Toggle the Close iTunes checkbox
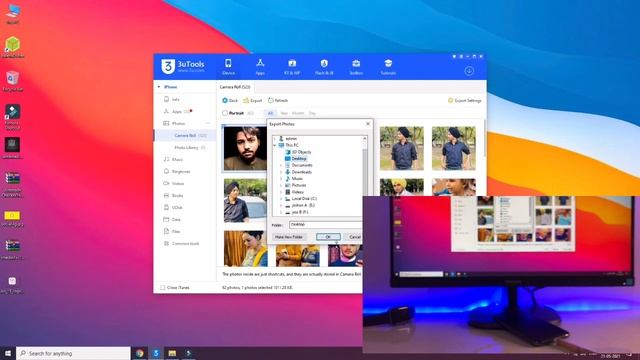Screen dimensions: 640x360 tap(162, 287)
